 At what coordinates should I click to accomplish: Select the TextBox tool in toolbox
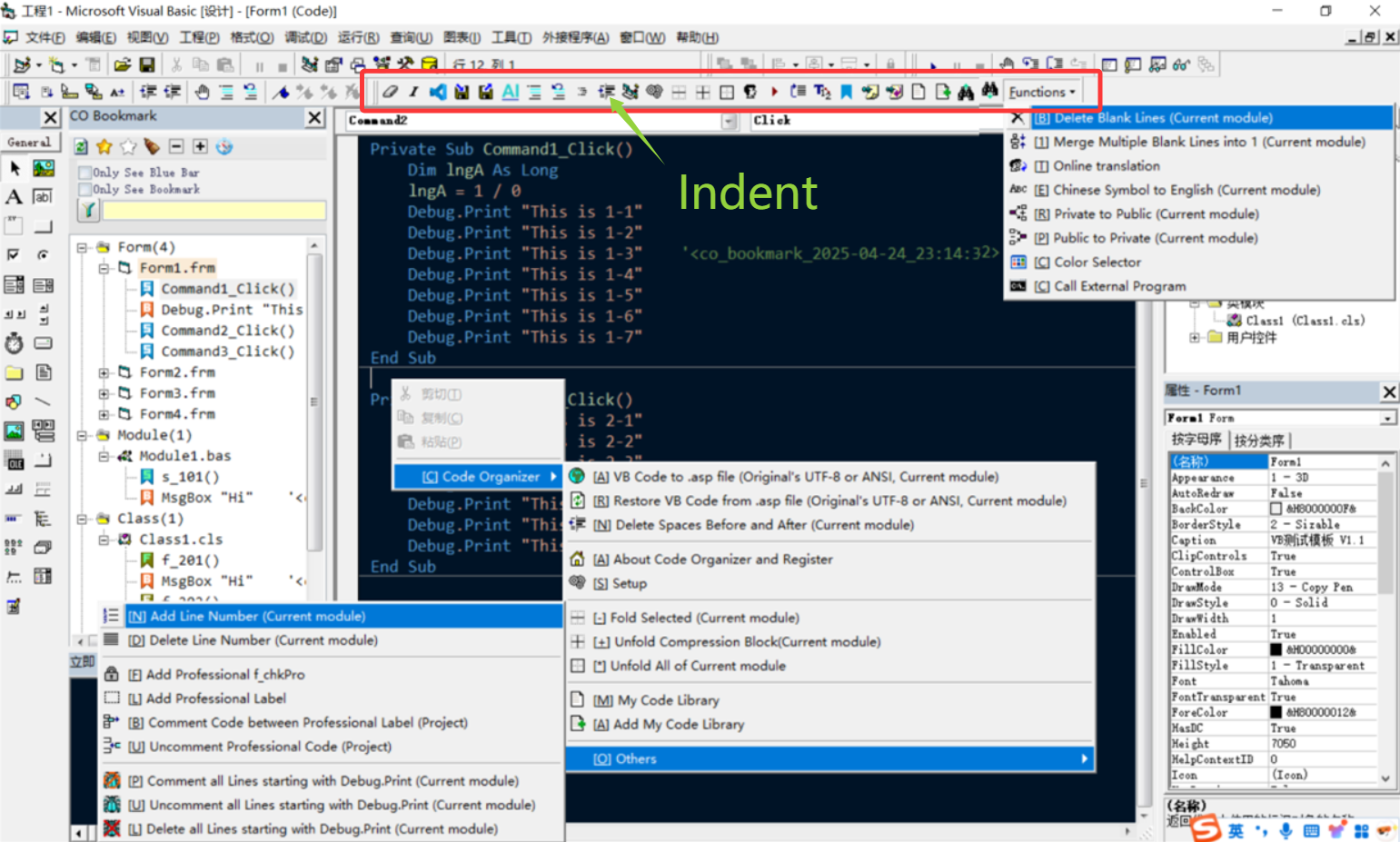[x=43, y=197]
